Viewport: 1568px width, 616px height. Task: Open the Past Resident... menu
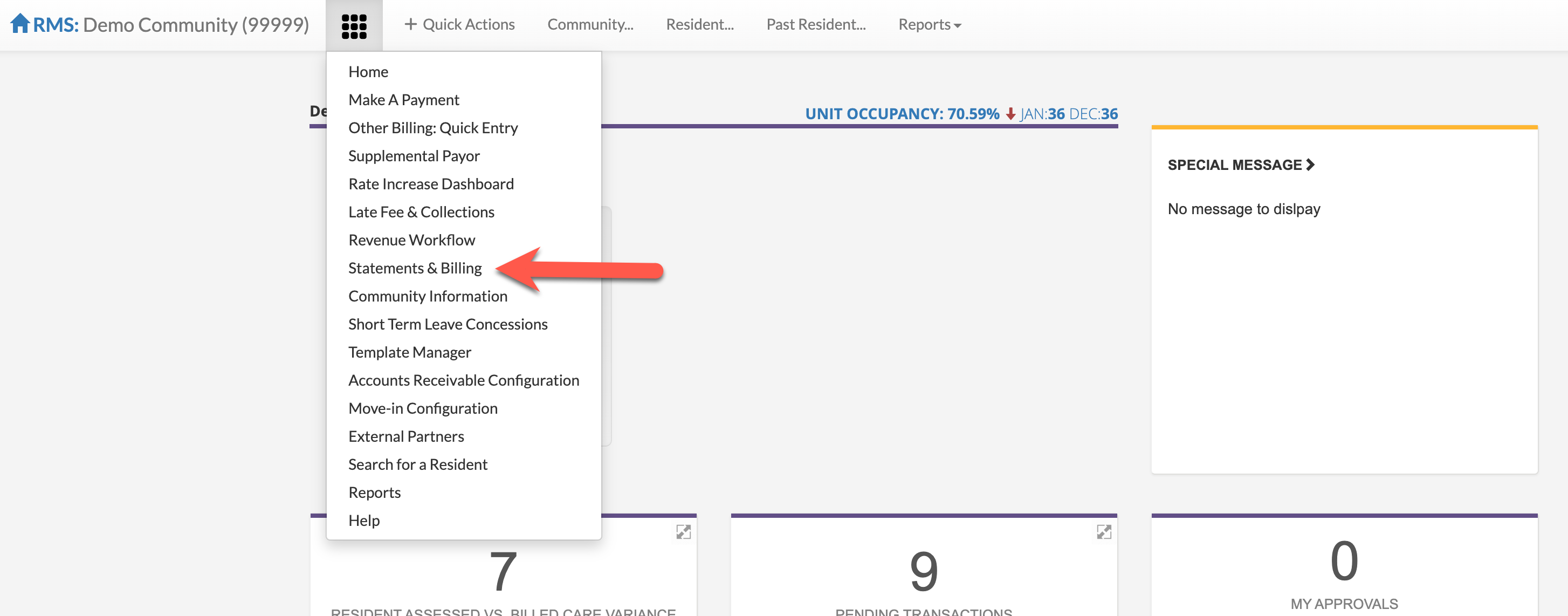[x=816, y=25]
